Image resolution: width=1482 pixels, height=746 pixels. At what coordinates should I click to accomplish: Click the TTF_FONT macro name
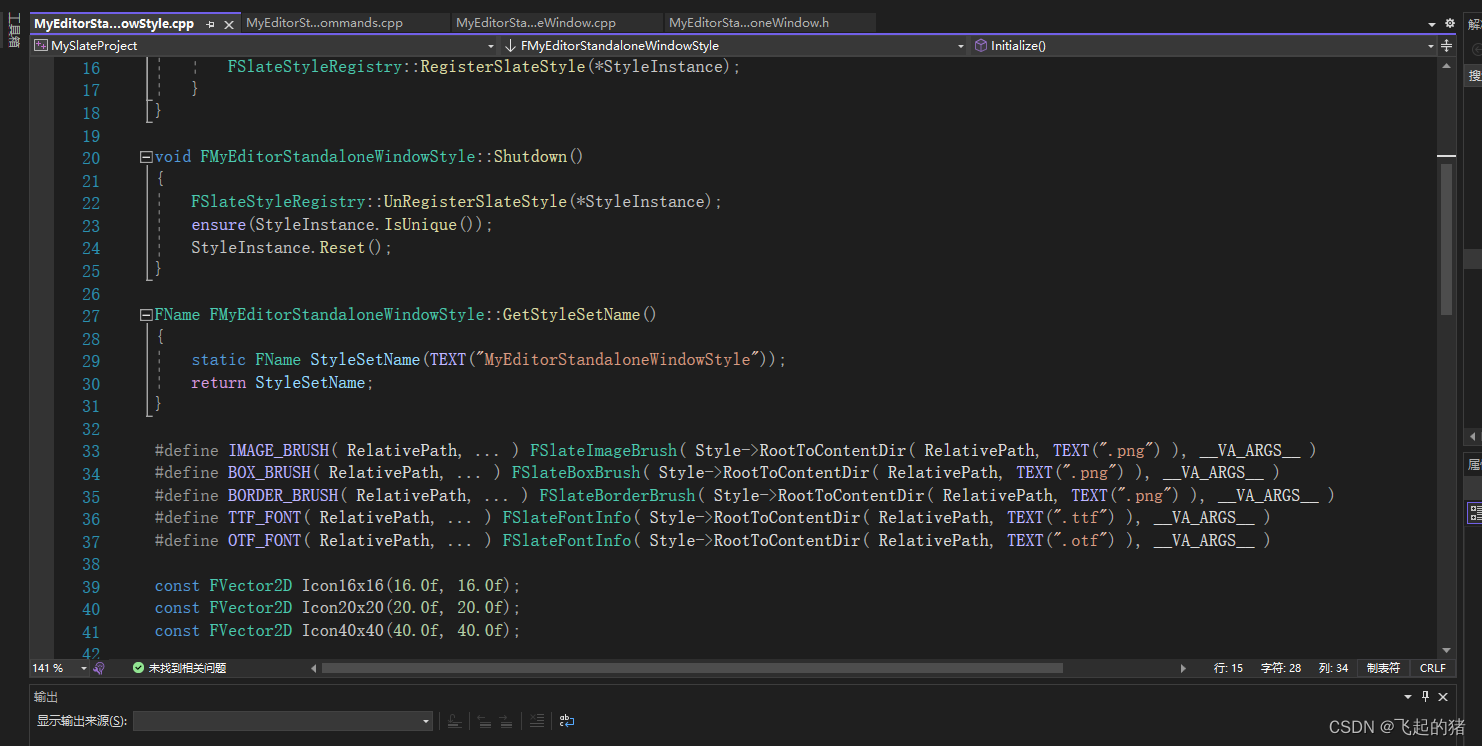(x=265, y=518)
